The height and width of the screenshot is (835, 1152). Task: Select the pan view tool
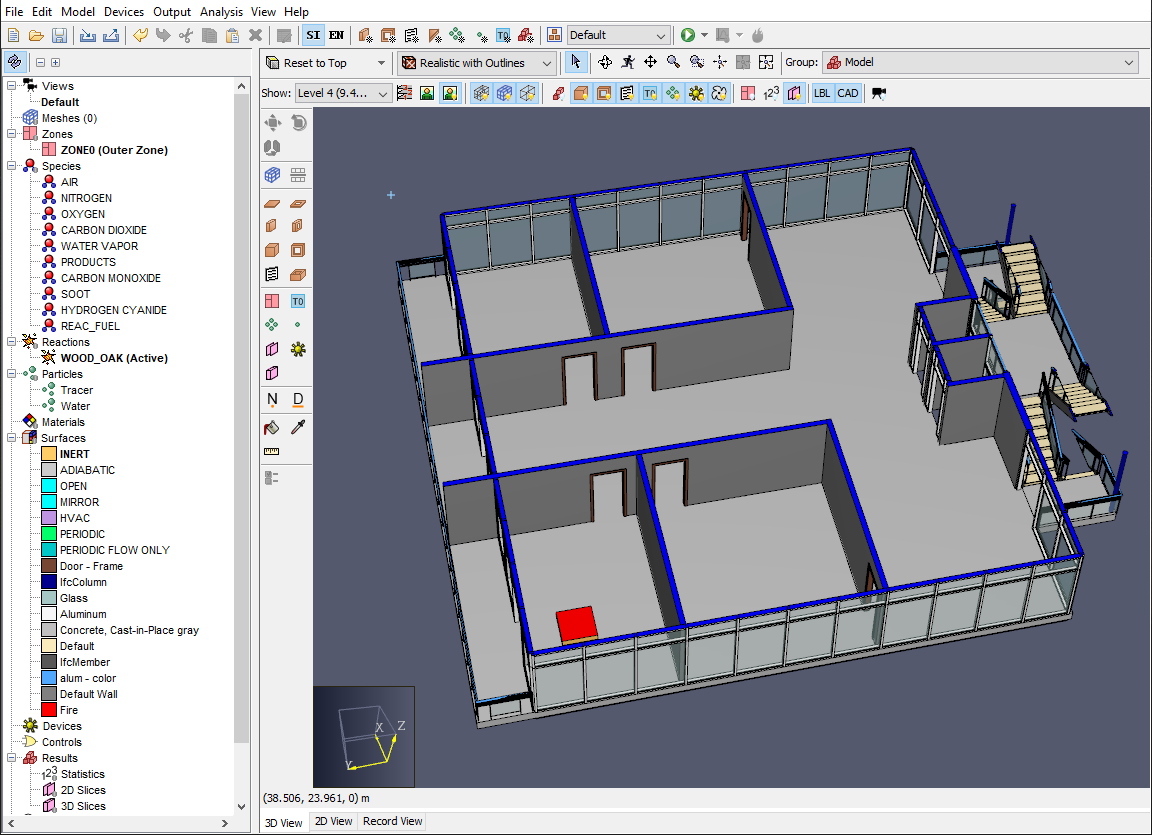click(650, 62)
